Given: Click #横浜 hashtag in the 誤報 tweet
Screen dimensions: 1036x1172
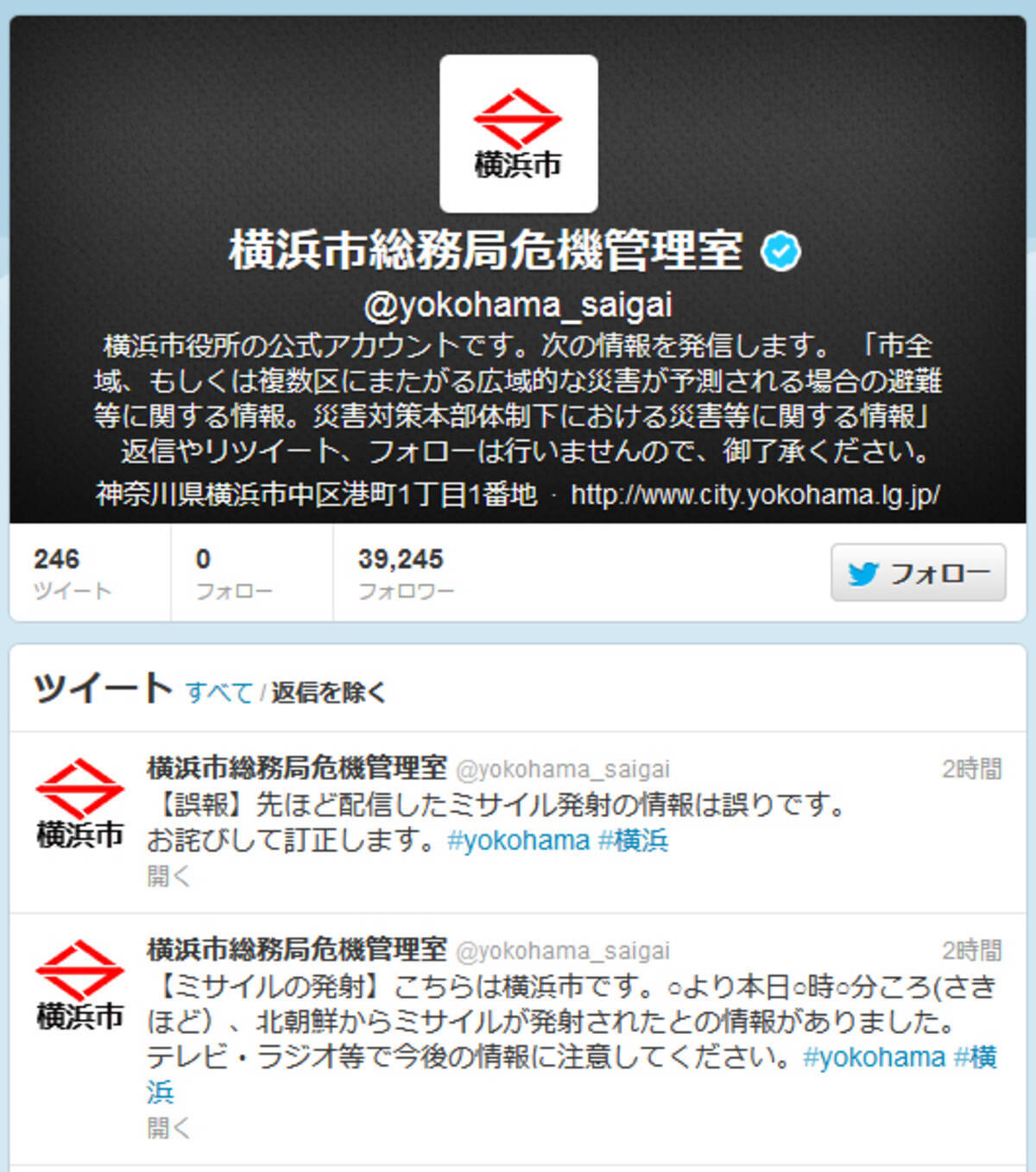Looking at the screenshot, I should [x=634, y=841].
